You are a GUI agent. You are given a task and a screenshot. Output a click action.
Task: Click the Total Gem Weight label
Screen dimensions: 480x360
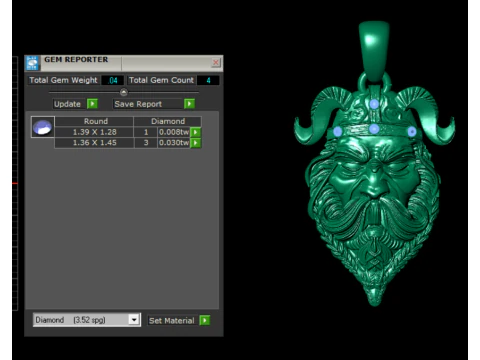[63, 80]
